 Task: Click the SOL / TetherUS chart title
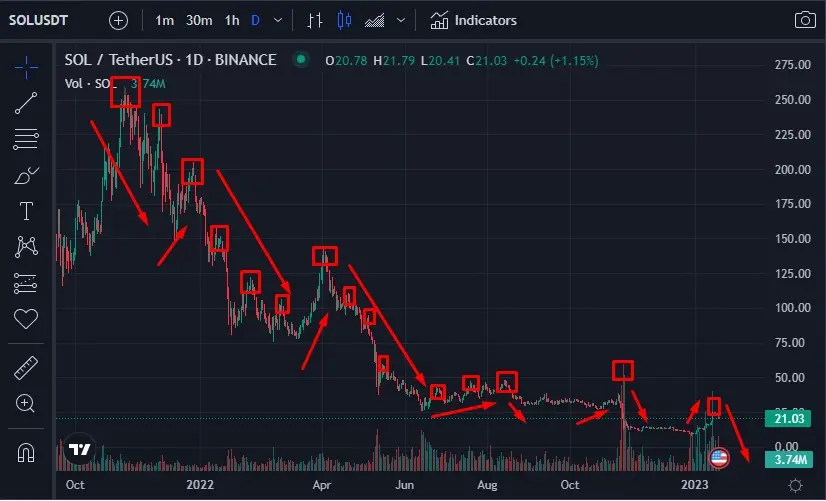170,60
